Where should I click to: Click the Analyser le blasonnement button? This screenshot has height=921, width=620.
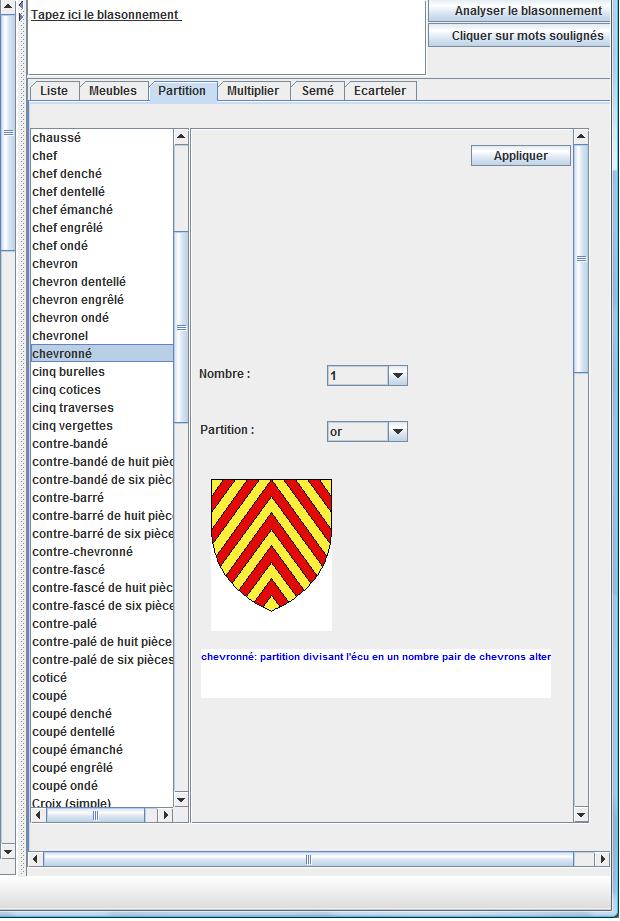coord(519,11)
